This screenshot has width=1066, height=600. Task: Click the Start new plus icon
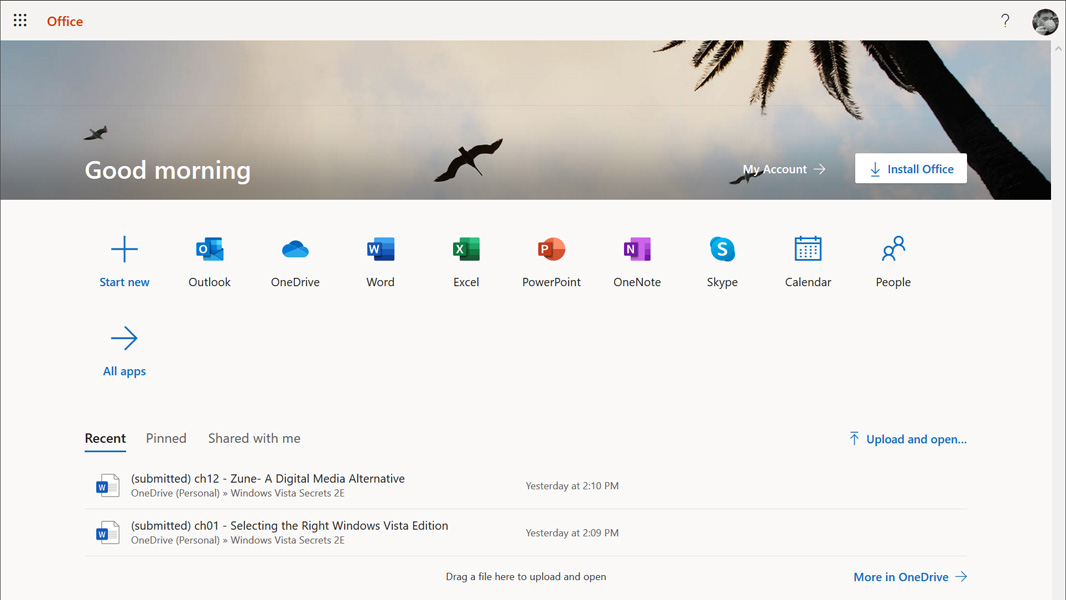(x=124, y=250)
